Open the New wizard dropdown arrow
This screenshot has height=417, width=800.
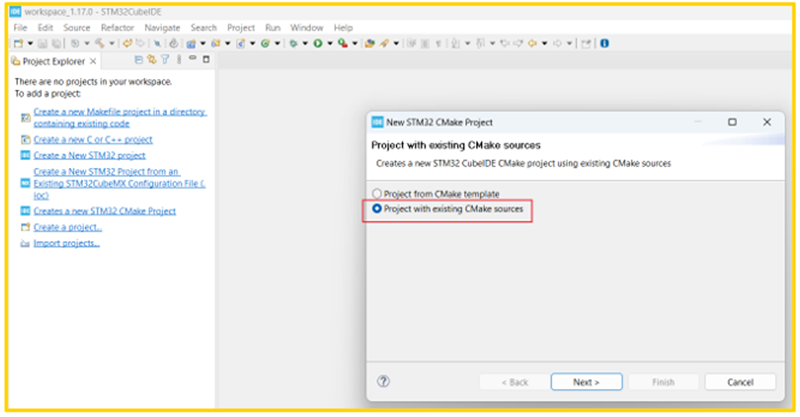point(30,43)
